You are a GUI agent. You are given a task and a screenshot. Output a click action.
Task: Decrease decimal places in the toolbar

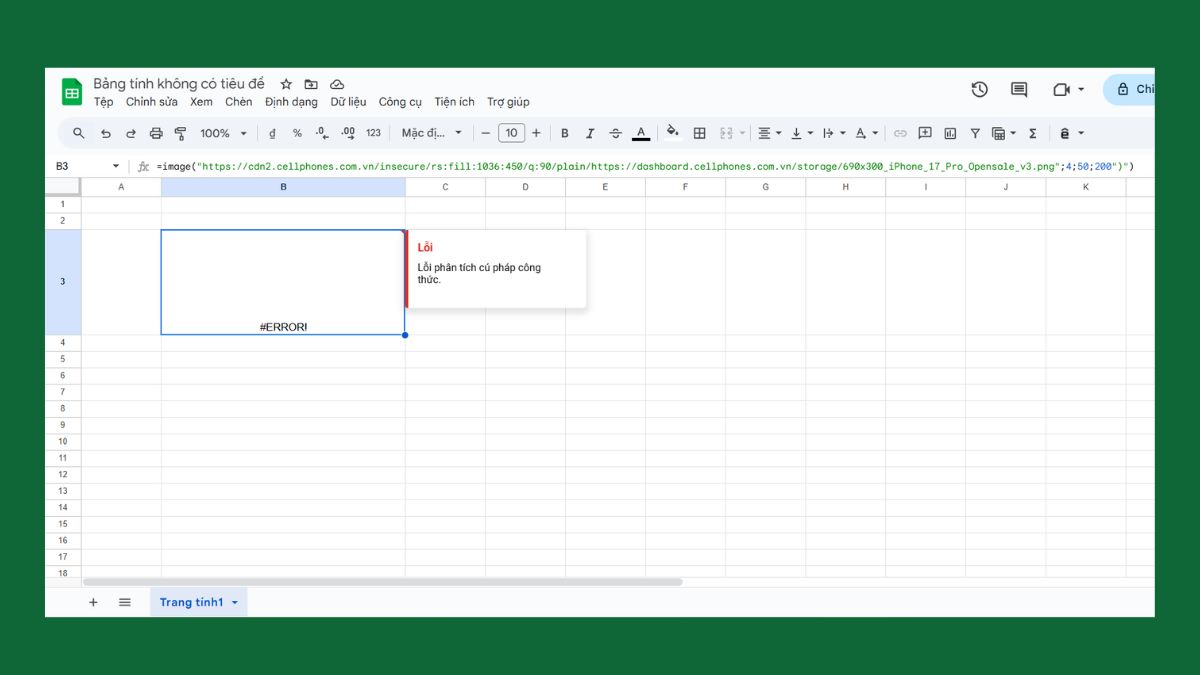pos(321,132)
